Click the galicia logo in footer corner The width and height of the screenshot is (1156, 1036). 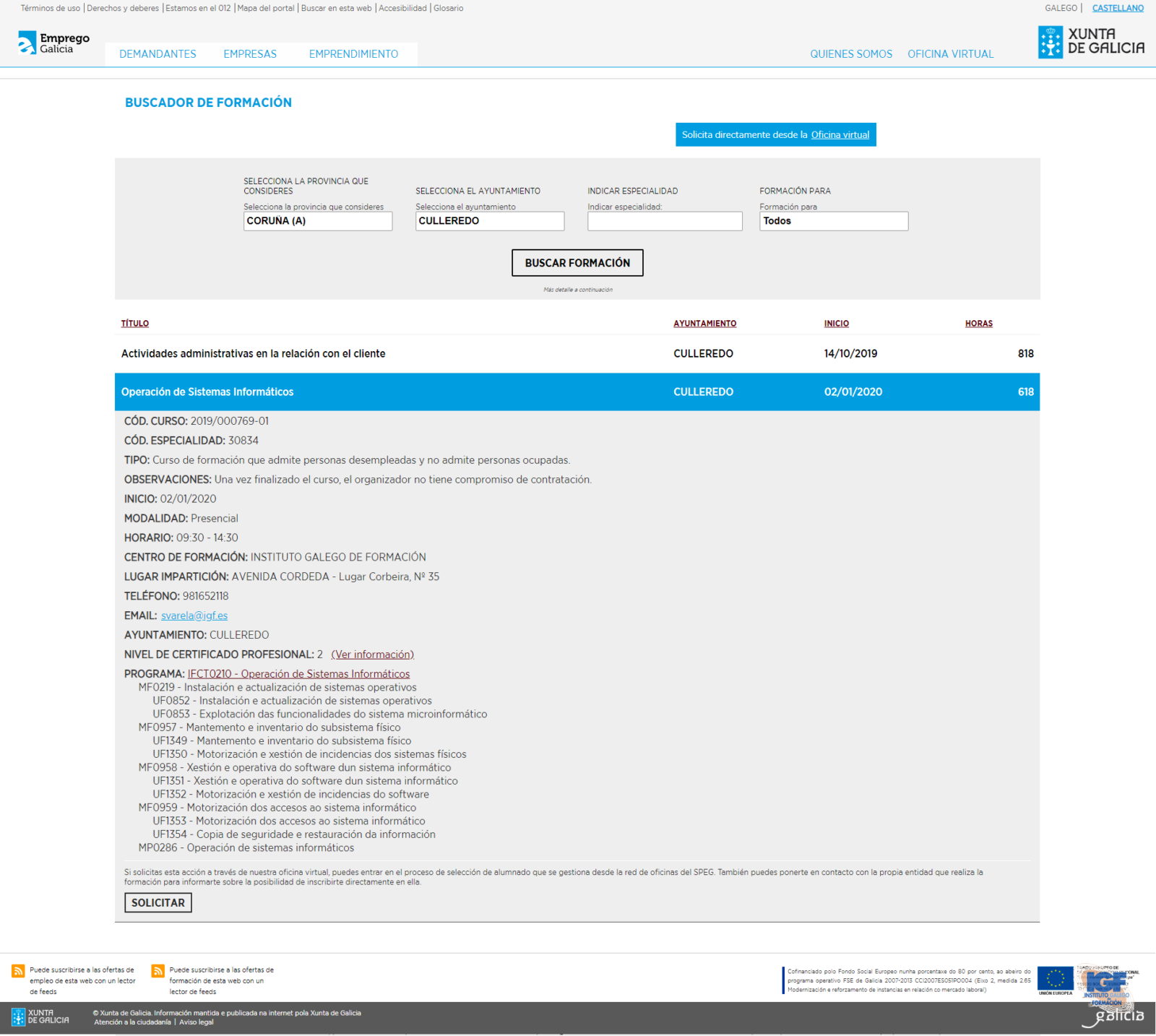1113,1016
